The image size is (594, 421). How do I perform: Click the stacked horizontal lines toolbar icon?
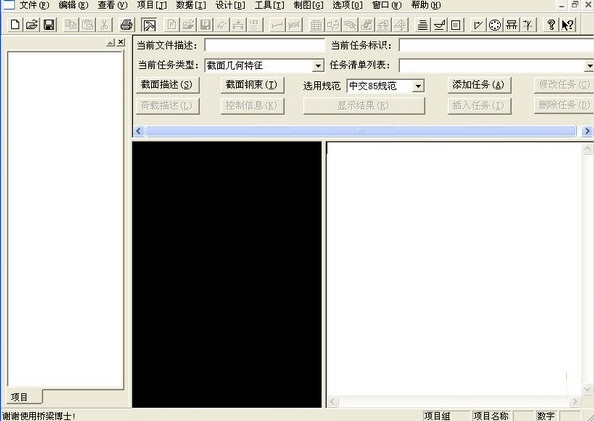click(422, 25)
